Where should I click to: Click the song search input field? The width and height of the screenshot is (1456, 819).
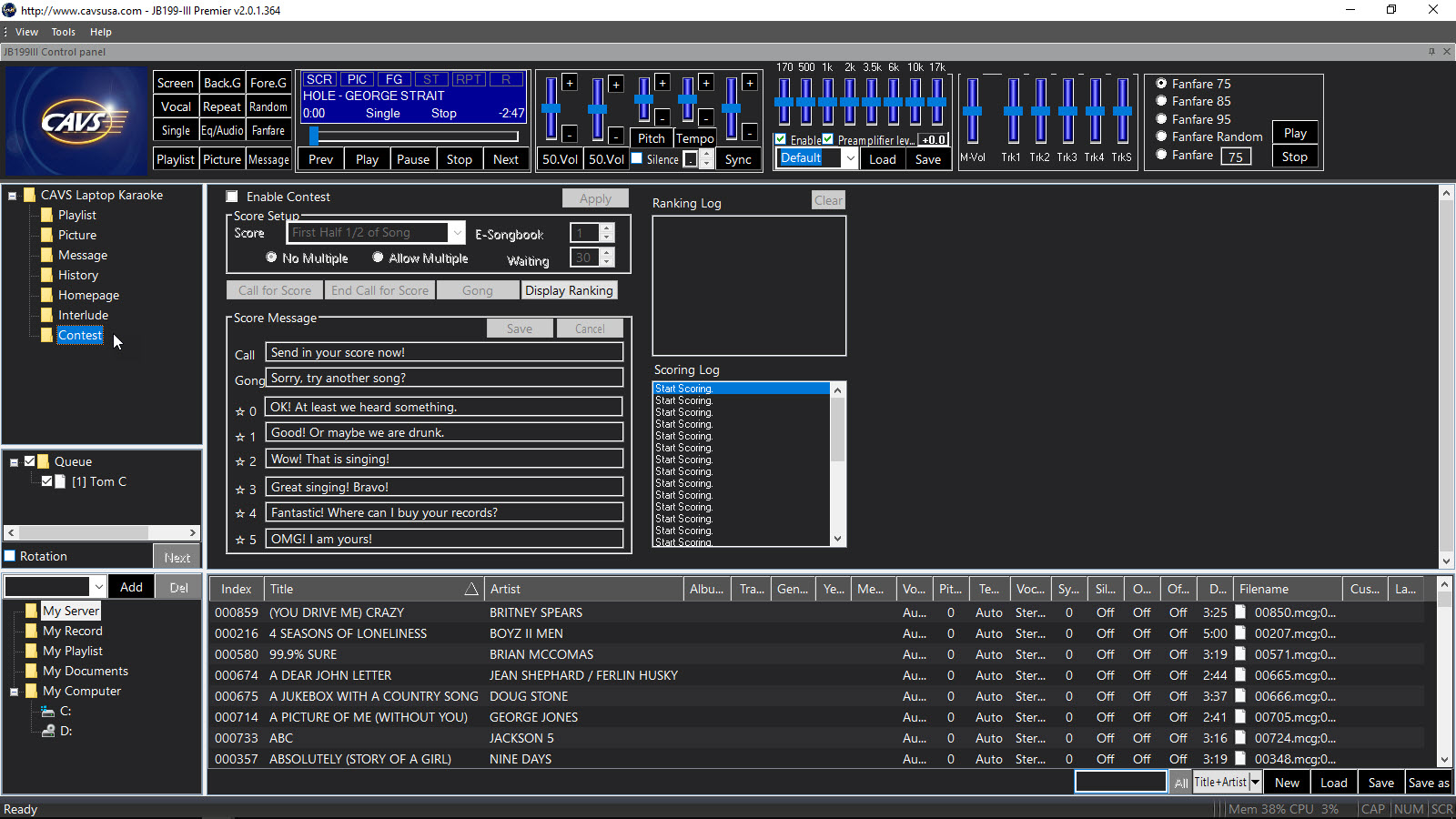pos(1120,782)
